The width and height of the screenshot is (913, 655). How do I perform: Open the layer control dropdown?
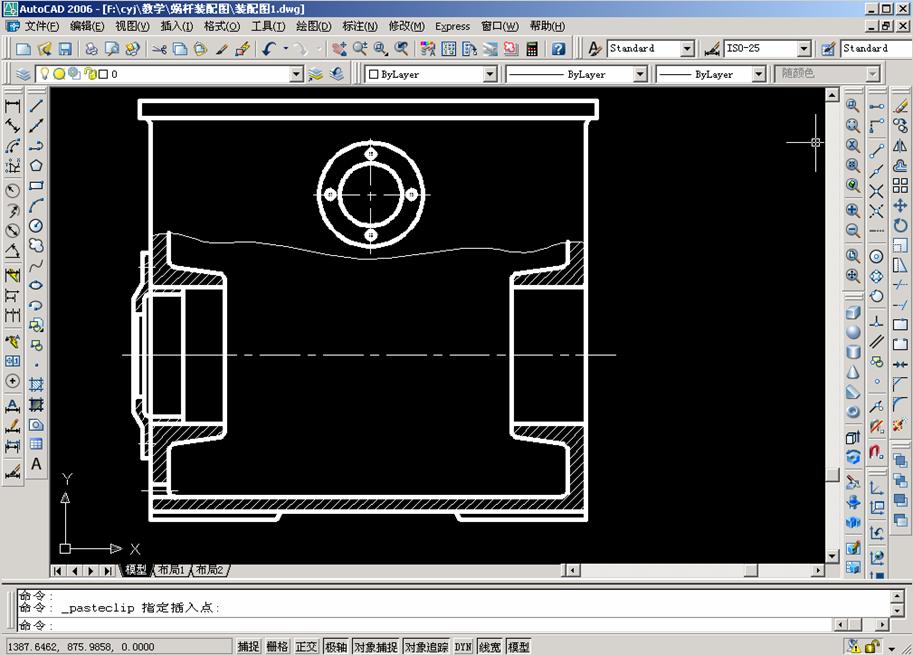(297, 73)
